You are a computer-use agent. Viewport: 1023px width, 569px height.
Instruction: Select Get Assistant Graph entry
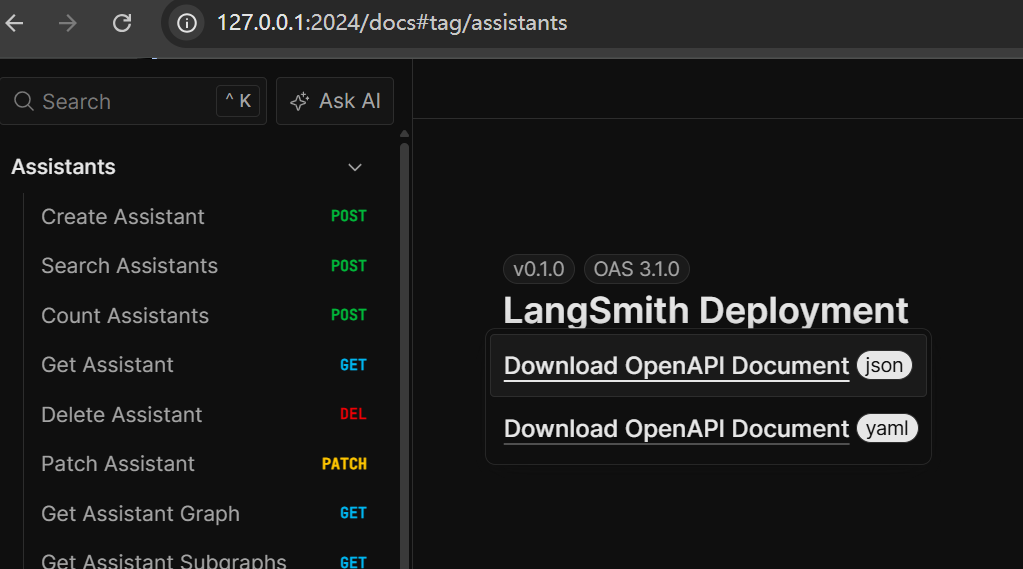[x=140, y=514]
